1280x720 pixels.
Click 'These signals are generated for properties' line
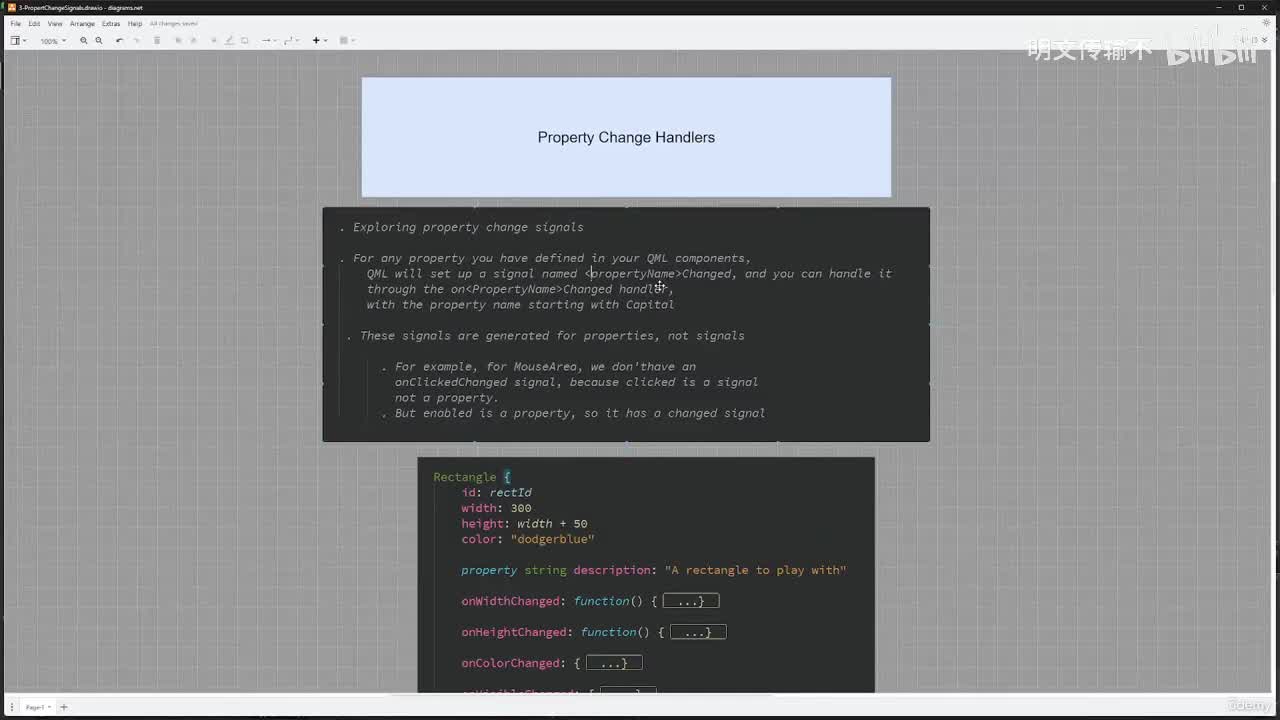tap(552, 336)
